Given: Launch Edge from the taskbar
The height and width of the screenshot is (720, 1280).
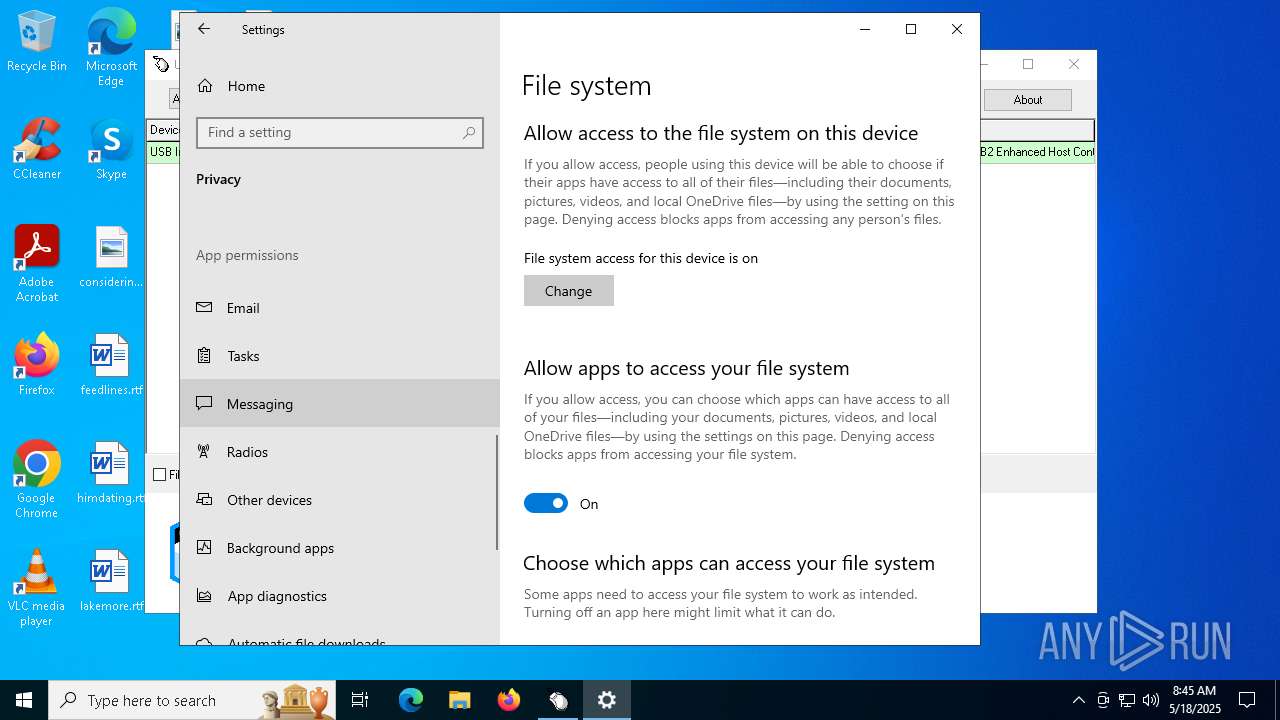Looking at the screenshot, I should click(x=411, y=700).
